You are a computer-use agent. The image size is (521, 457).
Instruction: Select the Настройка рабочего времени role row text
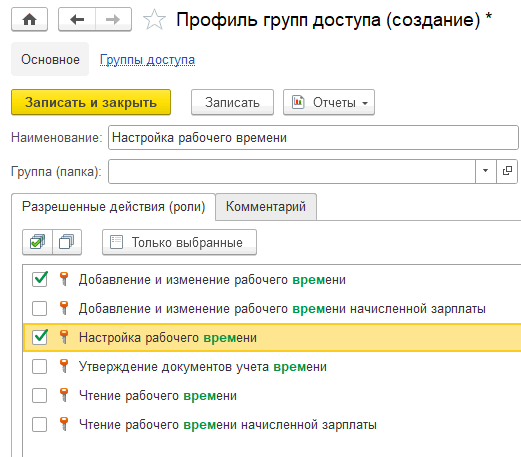168,337
